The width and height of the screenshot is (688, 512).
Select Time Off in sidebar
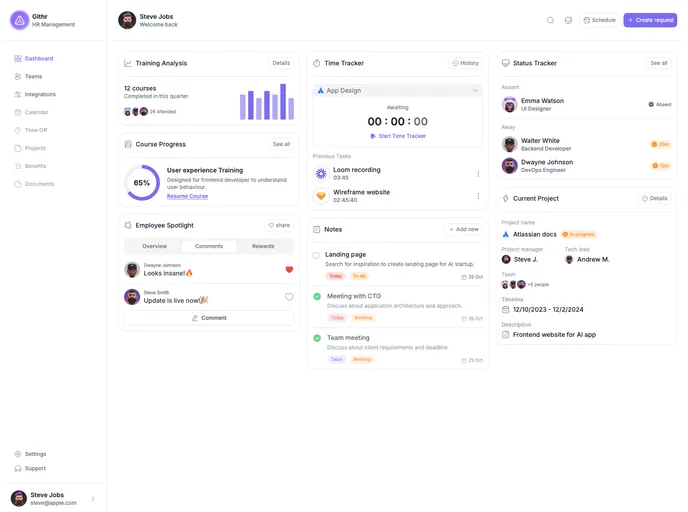31,130
